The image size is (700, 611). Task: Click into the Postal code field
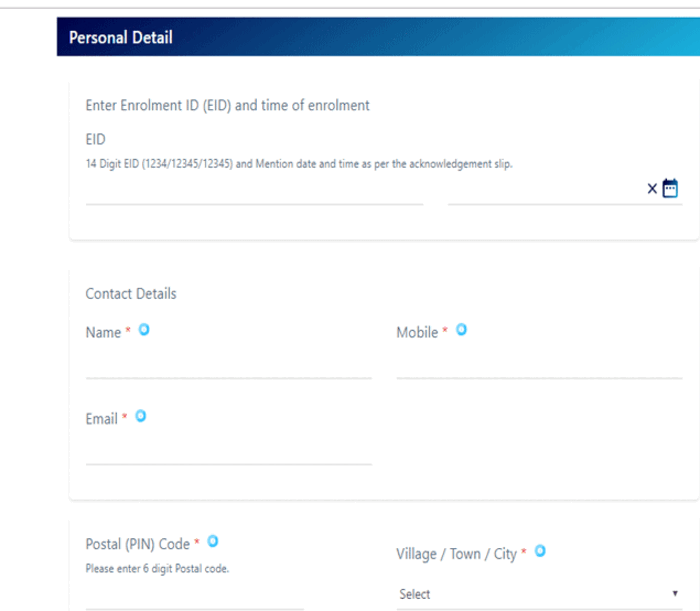click(195, 596)
